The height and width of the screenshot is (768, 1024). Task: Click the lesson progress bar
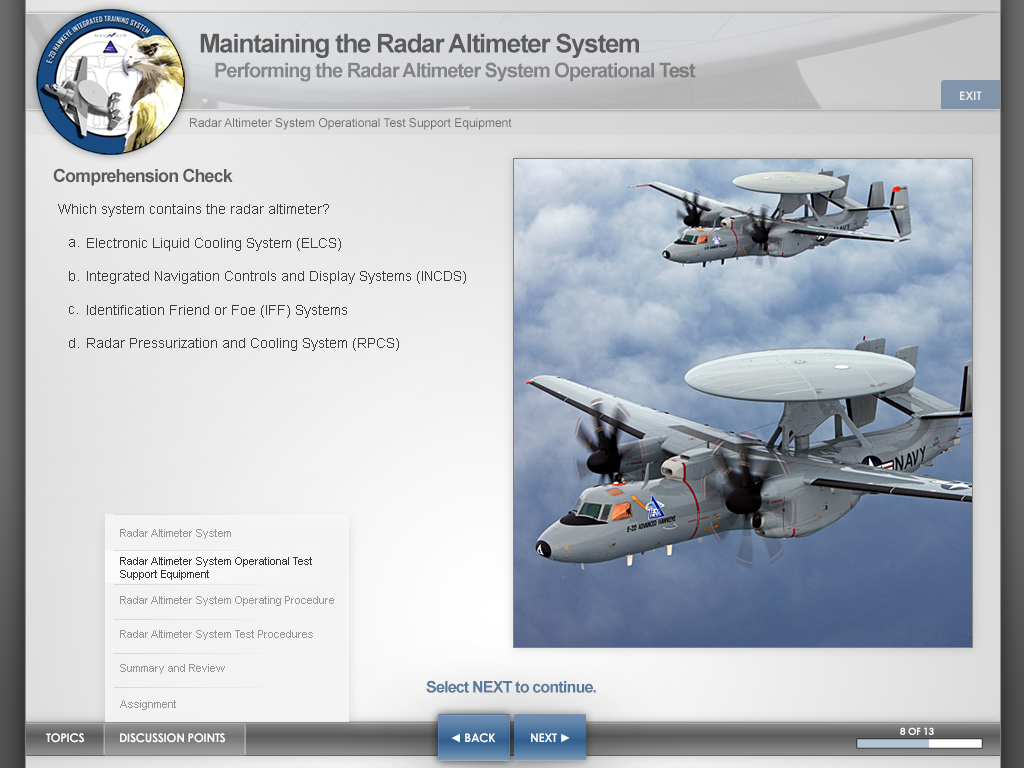tap(919, 744)
